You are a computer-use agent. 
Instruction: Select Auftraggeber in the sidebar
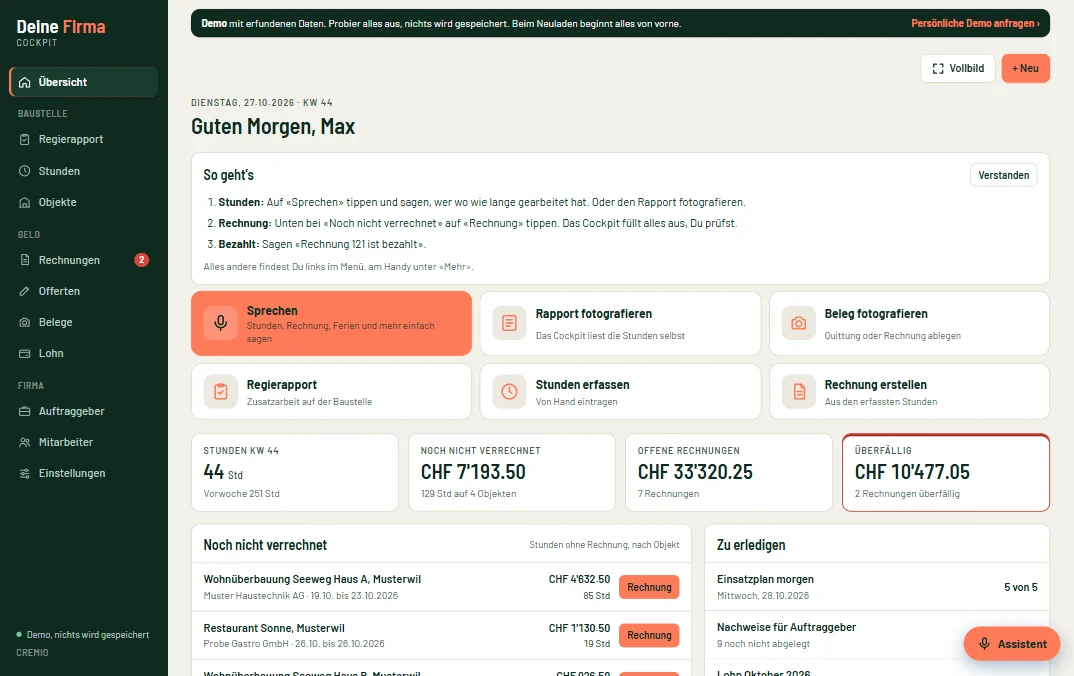pyautogui.click(x=84, y=411)
